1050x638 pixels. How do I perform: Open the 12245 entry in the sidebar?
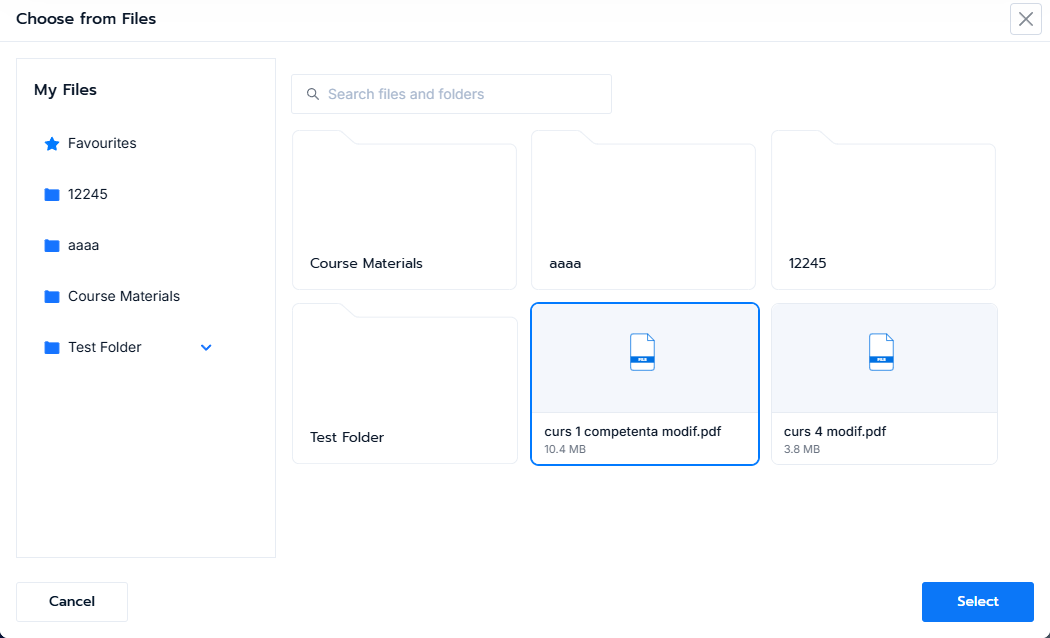[x=88, y=194]
